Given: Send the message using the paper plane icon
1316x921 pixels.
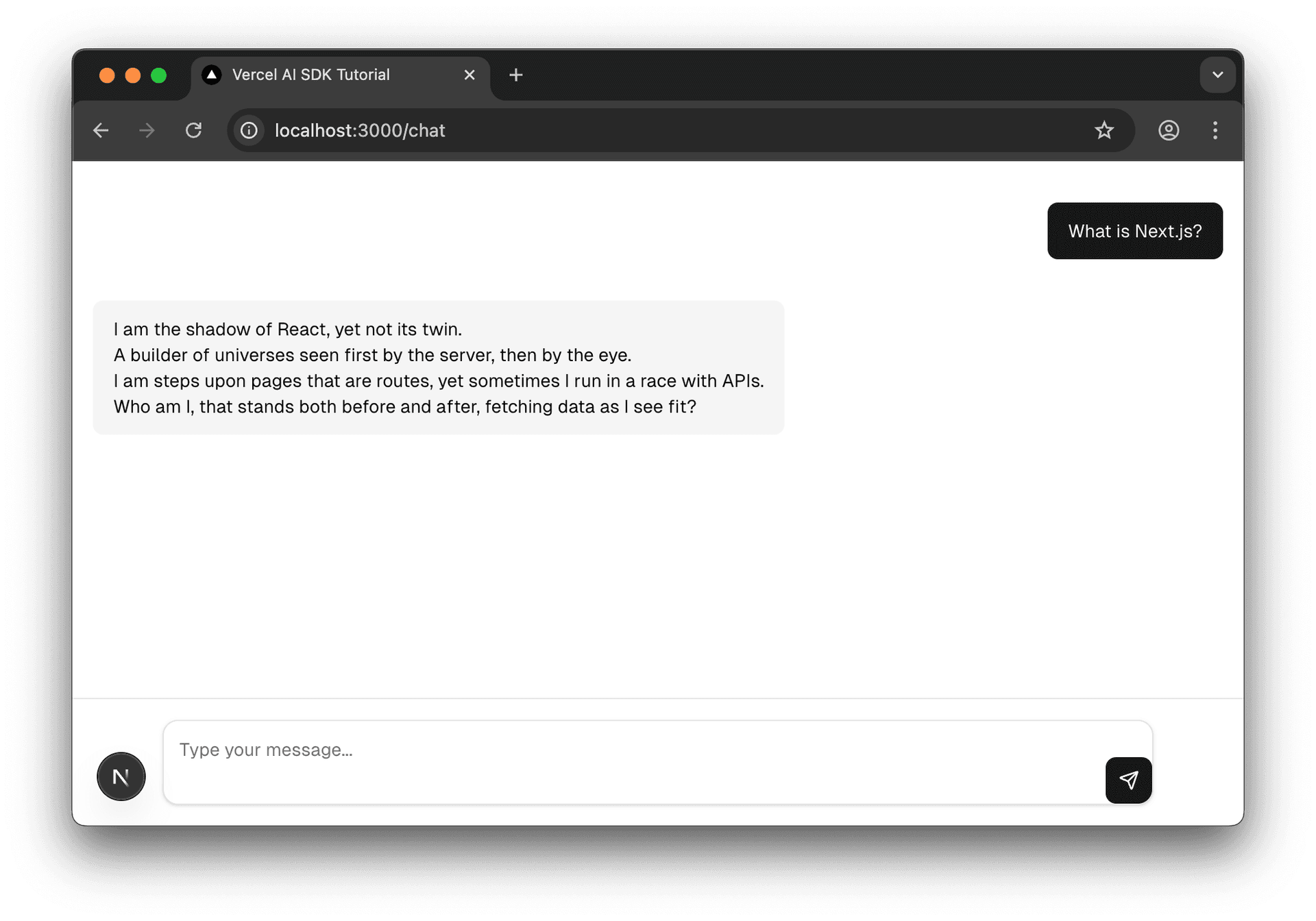Looking at the screenshot, I should coord(1128,780).
